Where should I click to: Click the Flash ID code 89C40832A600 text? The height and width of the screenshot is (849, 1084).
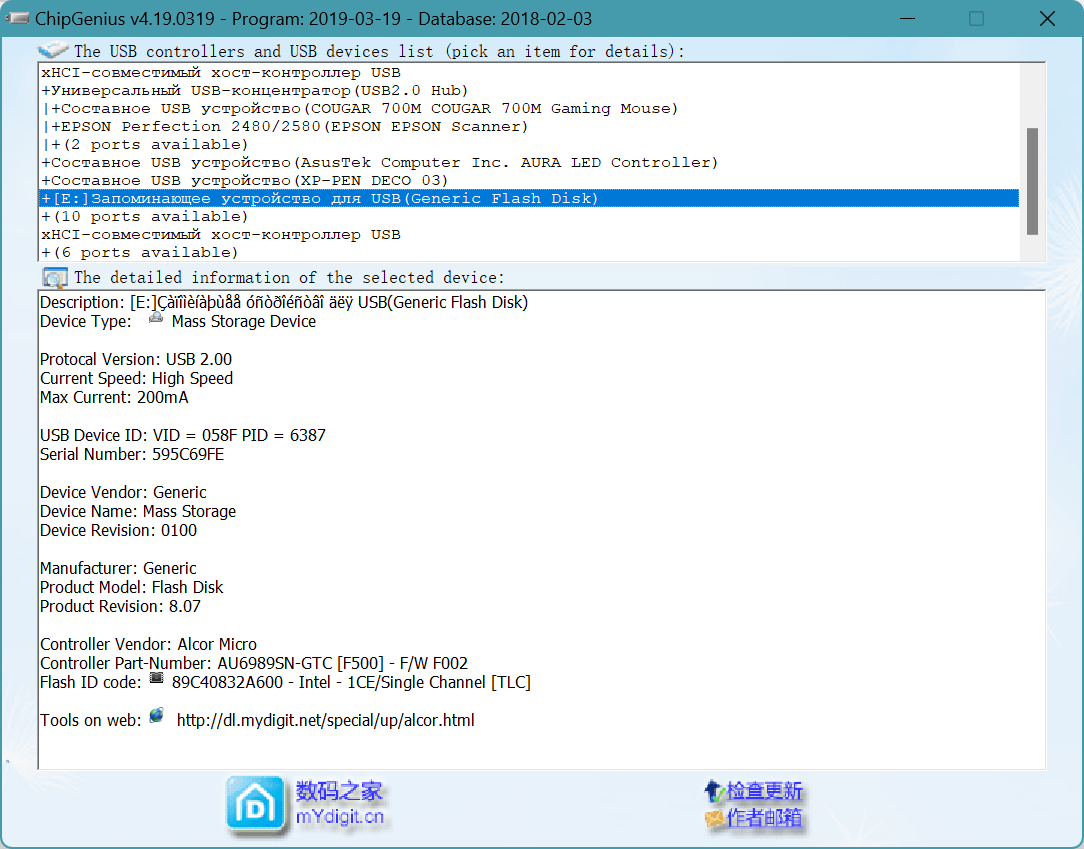tap(351, 682)
